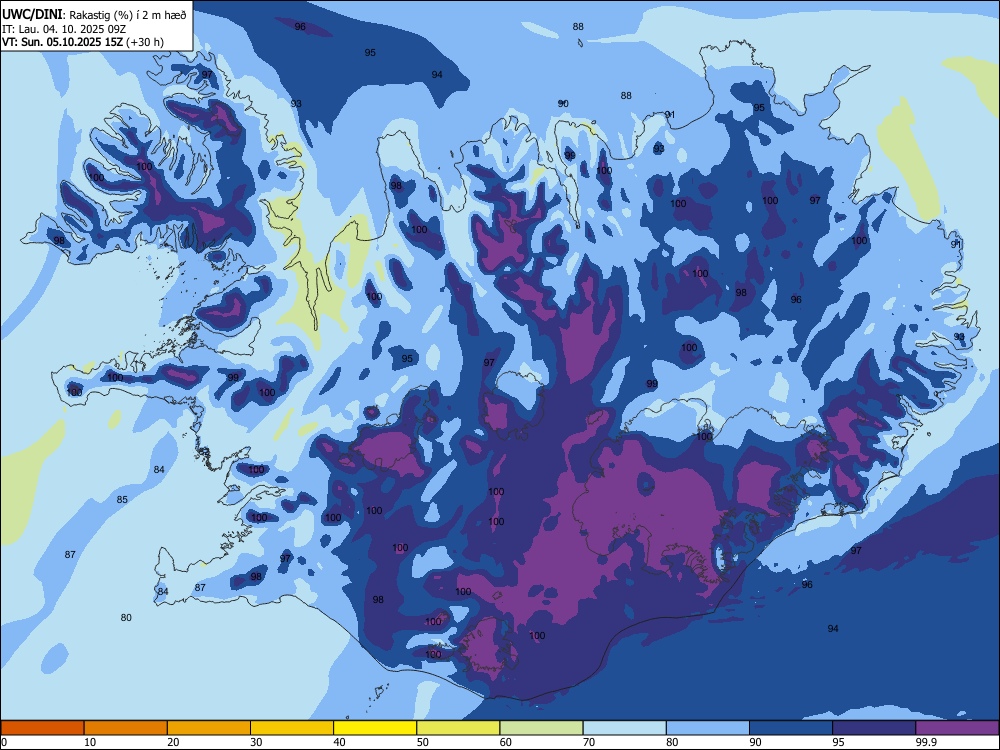Image resolution: width=1000 pixels, height=750 pixels.
Task: Pick the amber 20–30 legend swatch
Action: pos(209,728)
